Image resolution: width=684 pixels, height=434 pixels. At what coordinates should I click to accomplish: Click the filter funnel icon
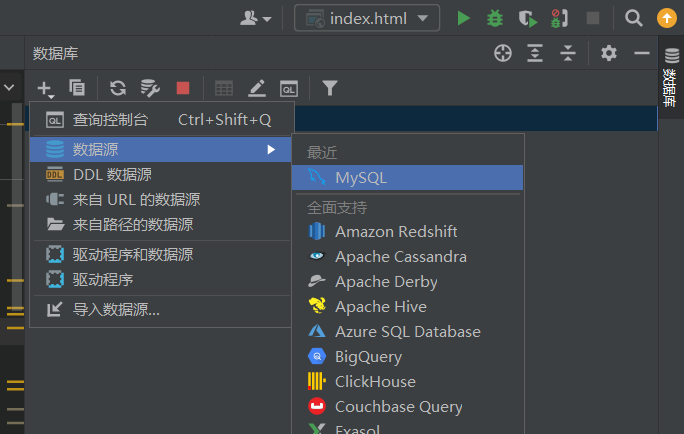(330, 88)
